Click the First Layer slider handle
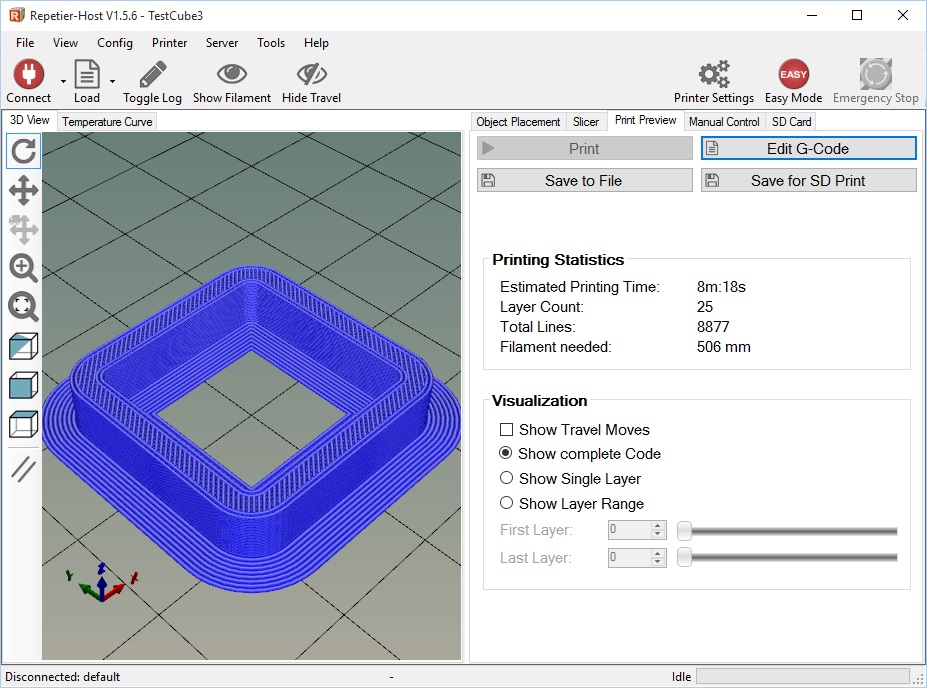Viewport: 927px width, 688px height. coord(685,531)
